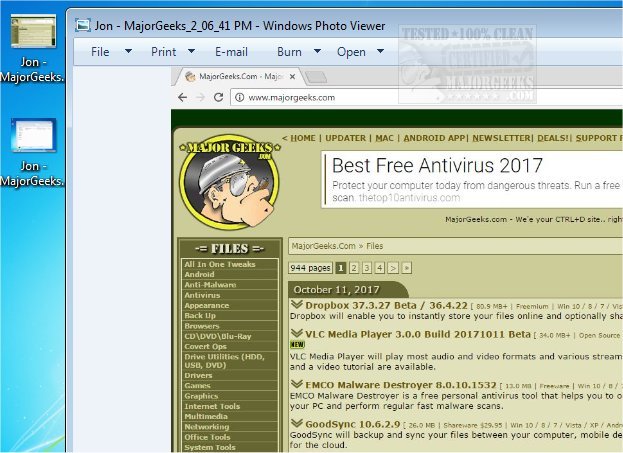Viewport: 623px width, 453px height.
Task: Close the MajorGeeks.Com tab with the x
Action: point(292,77)
